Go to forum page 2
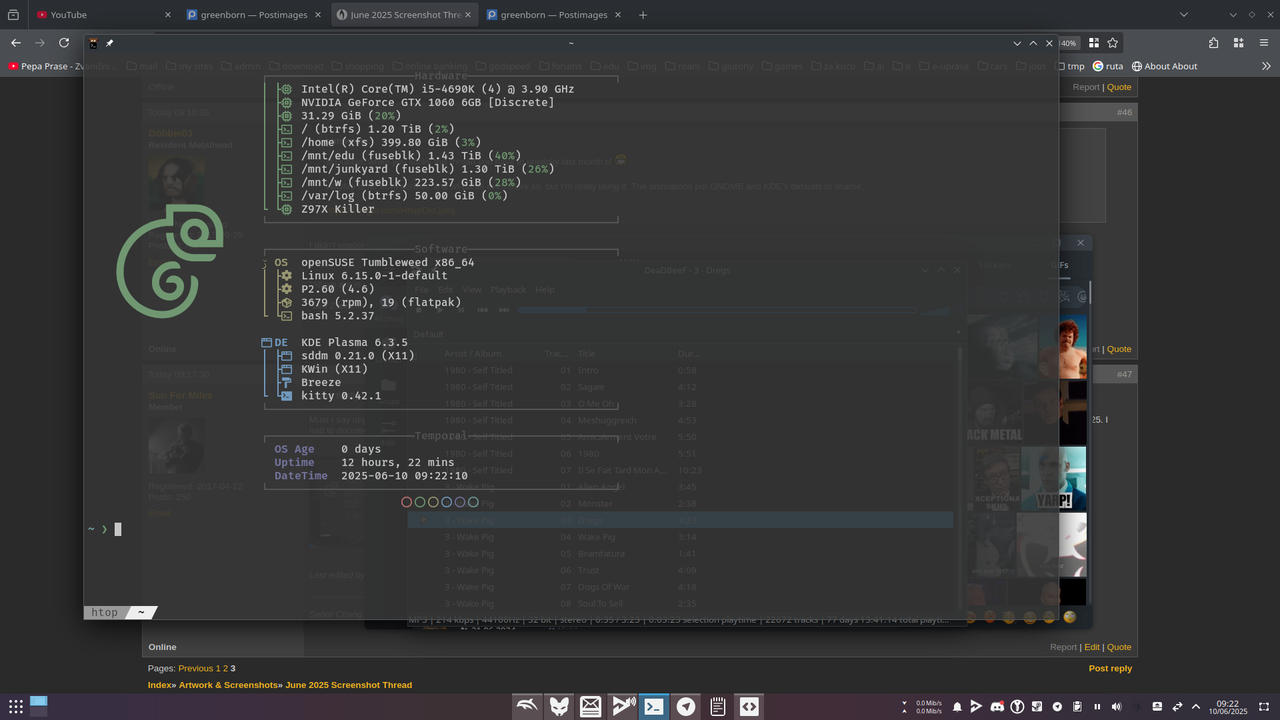 (225, 668)
